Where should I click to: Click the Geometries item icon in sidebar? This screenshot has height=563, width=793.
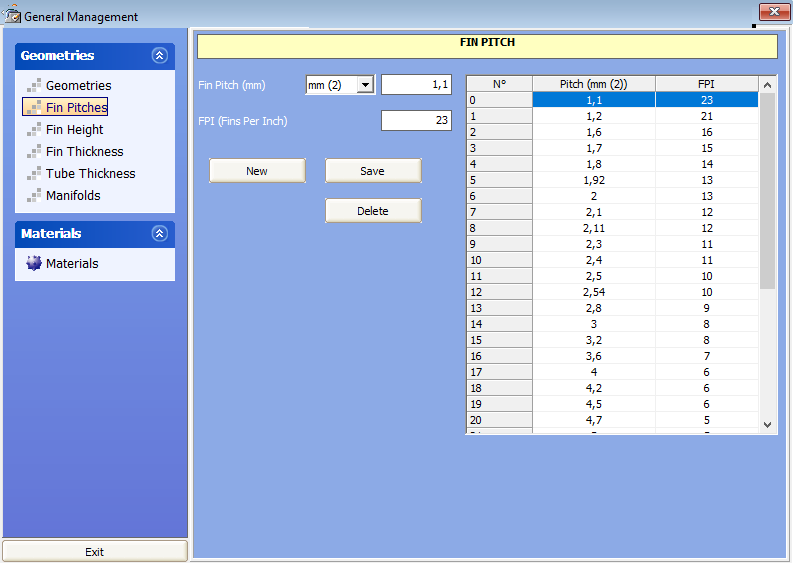[34, 86]
